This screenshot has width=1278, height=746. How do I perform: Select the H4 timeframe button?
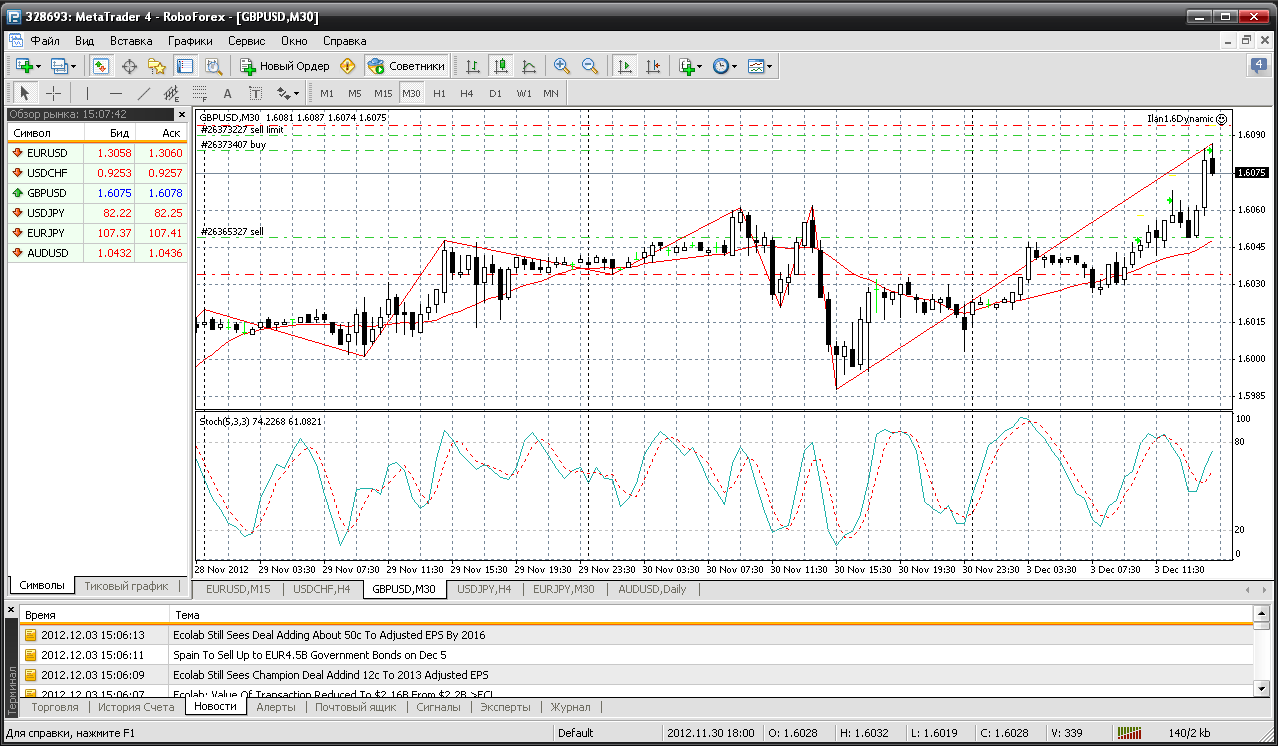[467, 93]
